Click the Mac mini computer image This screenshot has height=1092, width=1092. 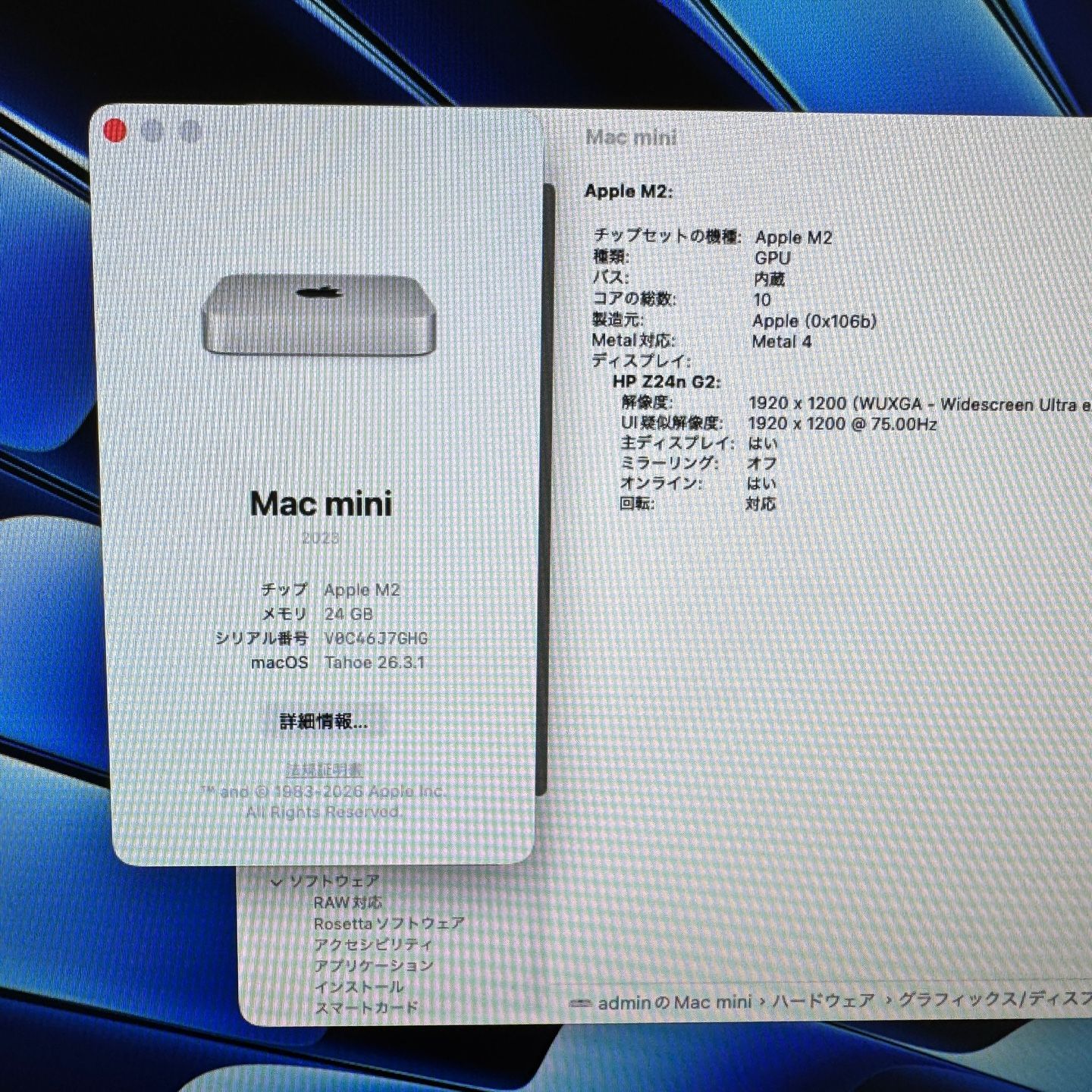click(319, 315)
